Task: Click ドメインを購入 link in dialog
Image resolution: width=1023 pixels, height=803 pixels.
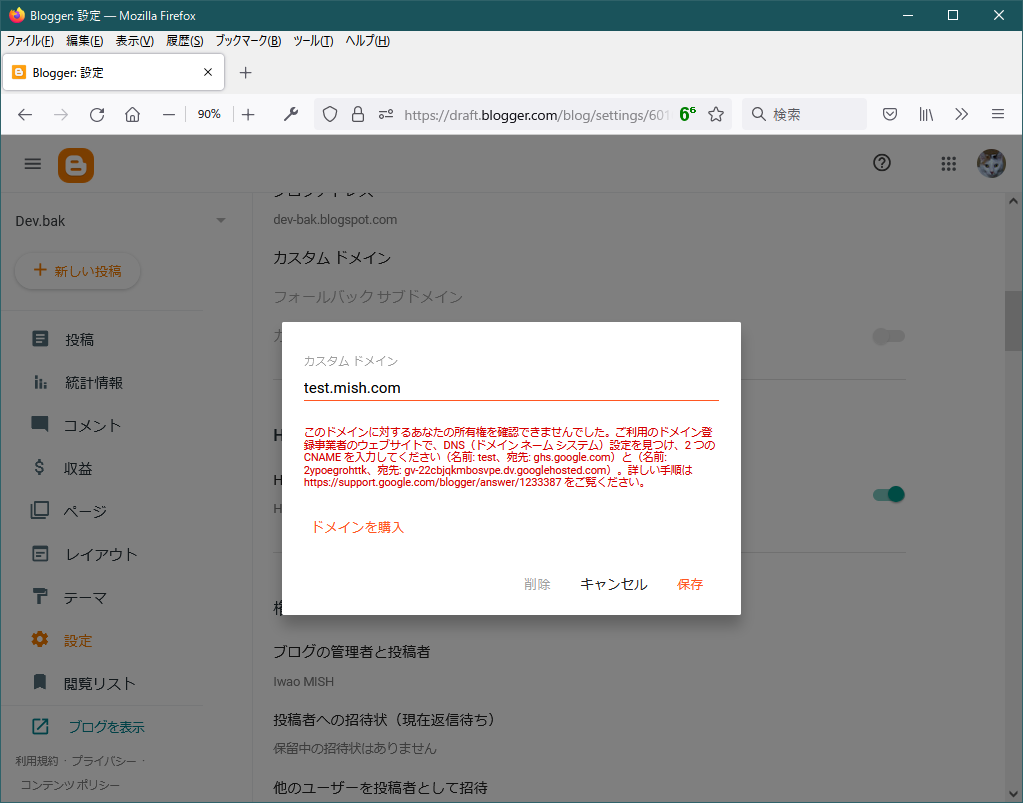Action: (358, 527)
